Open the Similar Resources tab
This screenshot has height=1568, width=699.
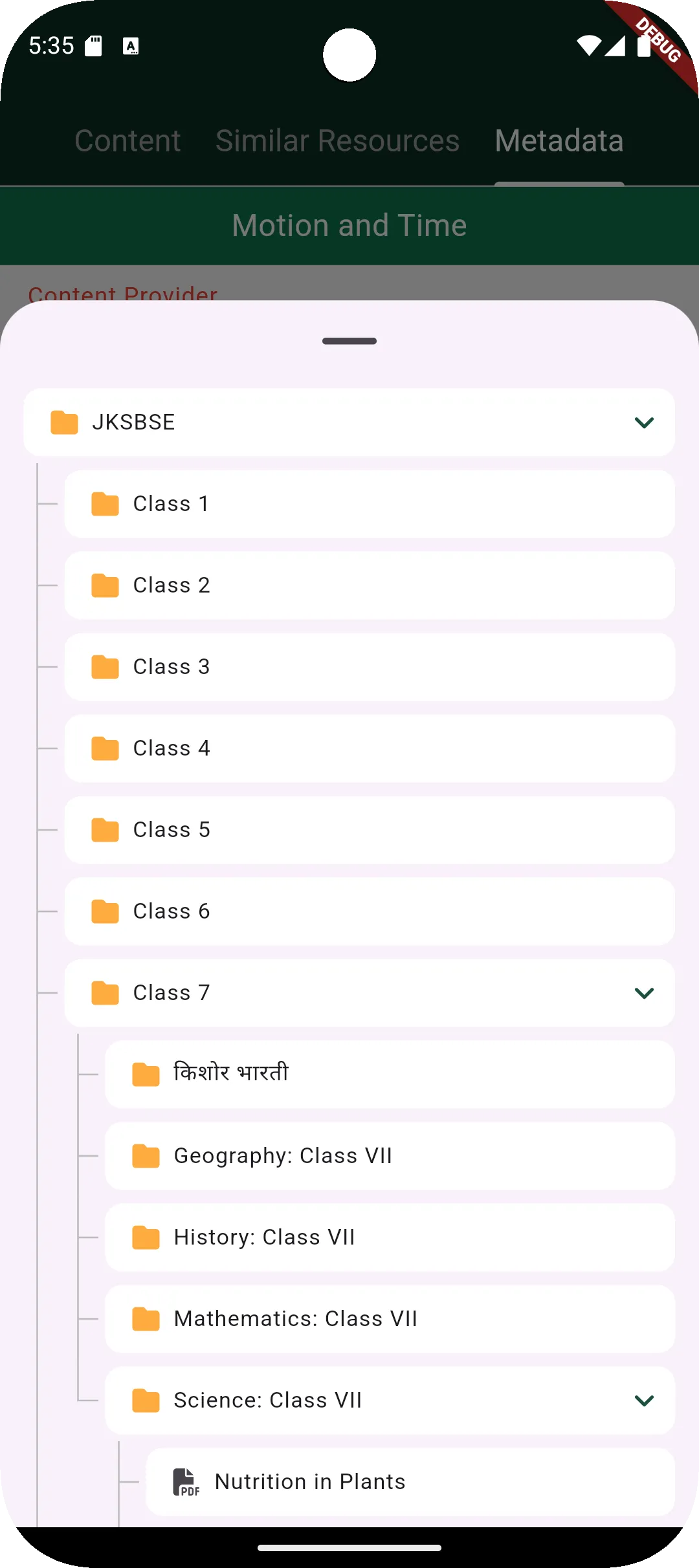point(337,141)
